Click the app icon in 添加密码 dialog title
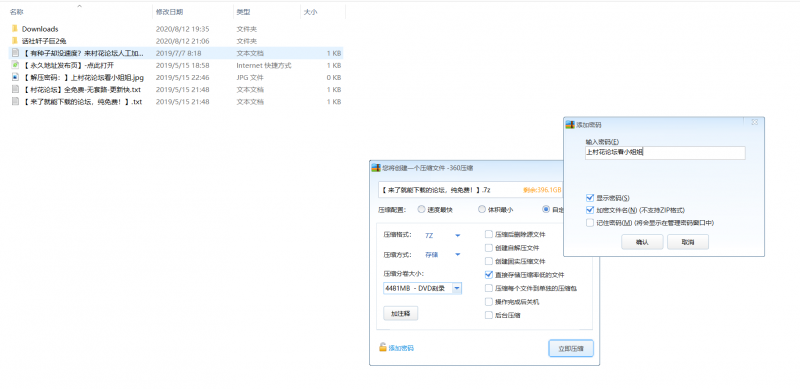This screenshot has width=800, height=389. point(570,125)
